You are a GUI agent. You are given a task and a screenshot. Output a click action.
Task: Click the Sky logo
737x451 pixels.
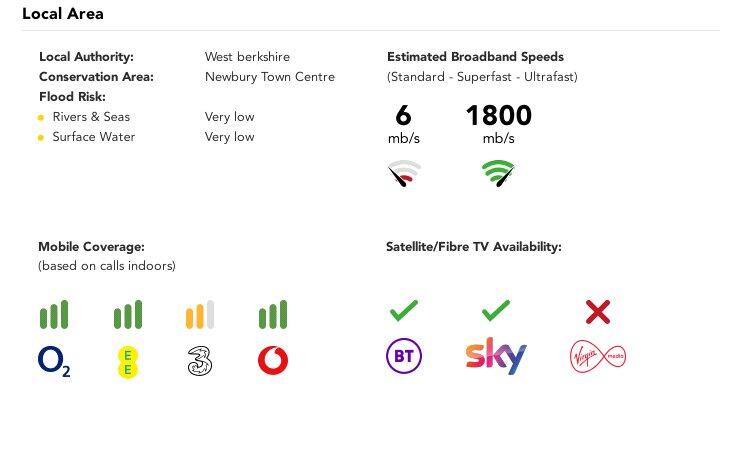coord(496,357)
